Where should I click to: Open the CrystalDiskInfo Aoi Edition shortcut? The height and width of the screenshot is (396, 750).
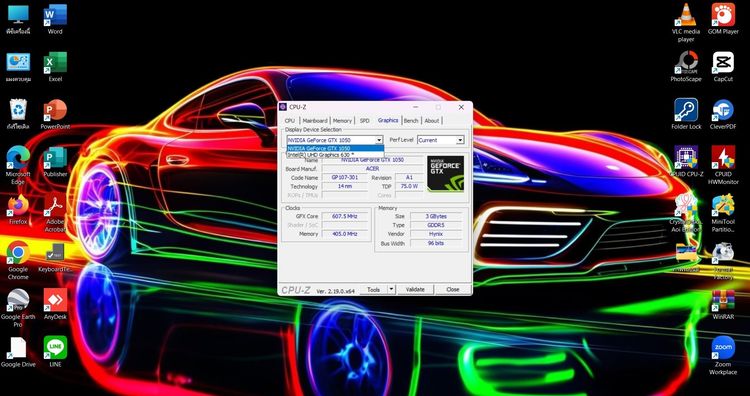686,213
